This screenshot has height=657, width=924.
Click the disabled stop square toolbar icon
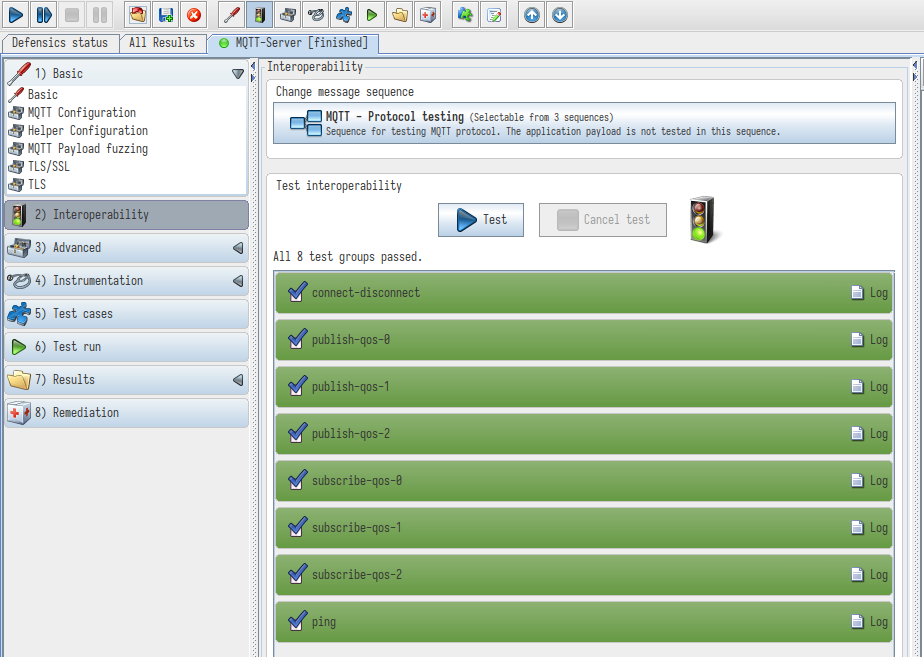pos(72,14)
